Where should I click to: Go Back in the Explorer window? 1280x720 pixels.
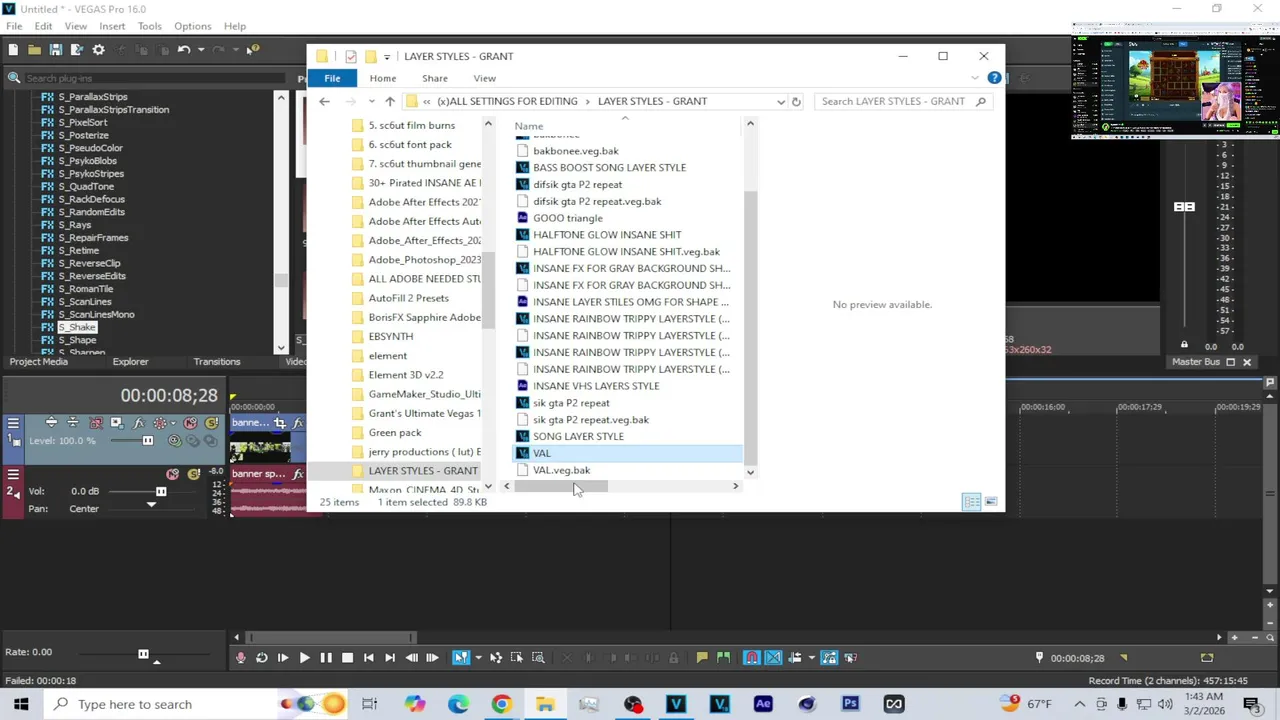click(x=324, y=101)
